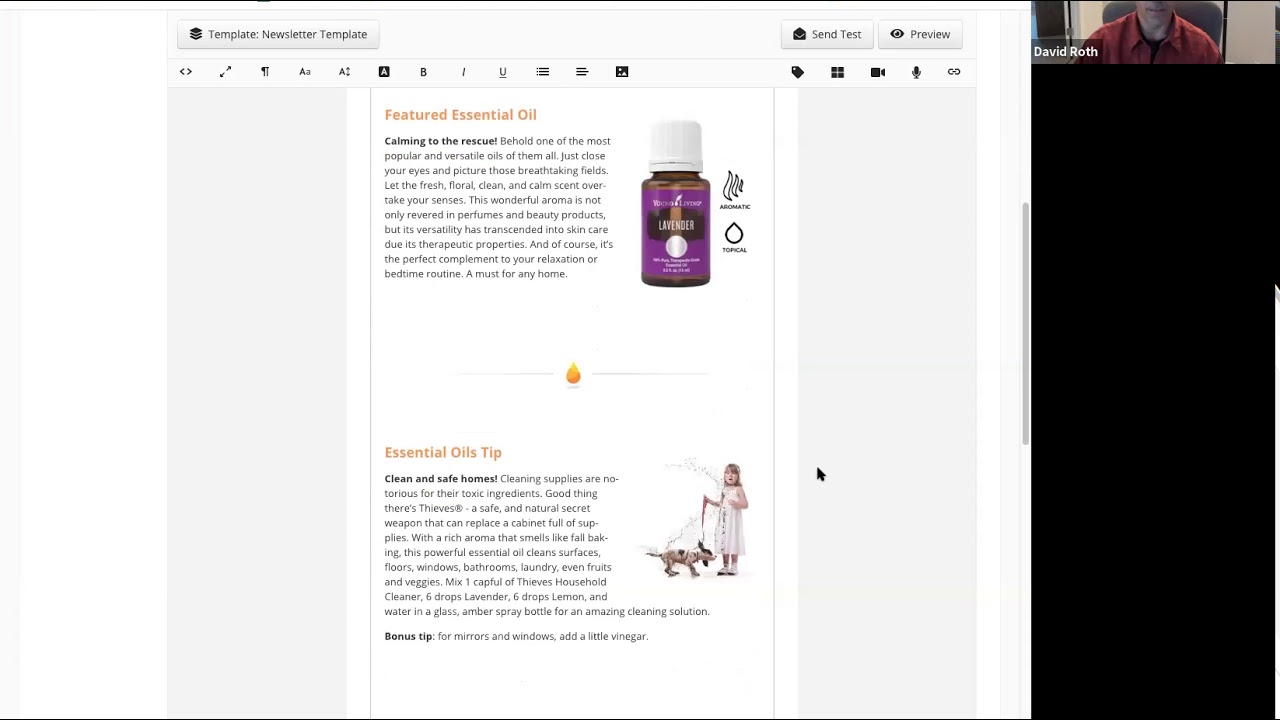
Task: Open Template: Newsletter Template selector
Action: coord(278,34)
